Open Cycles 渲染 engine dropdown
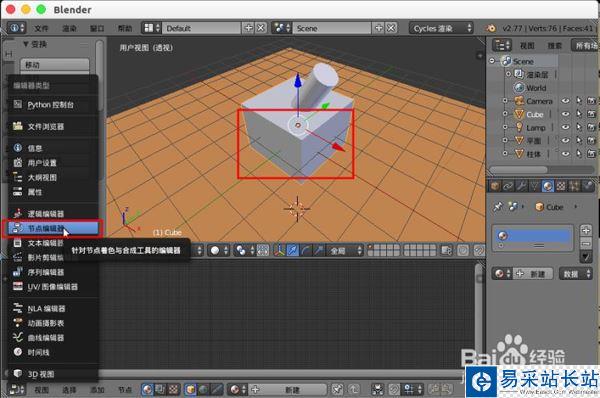This screenshot has width=600, height=398. point(441,28)
